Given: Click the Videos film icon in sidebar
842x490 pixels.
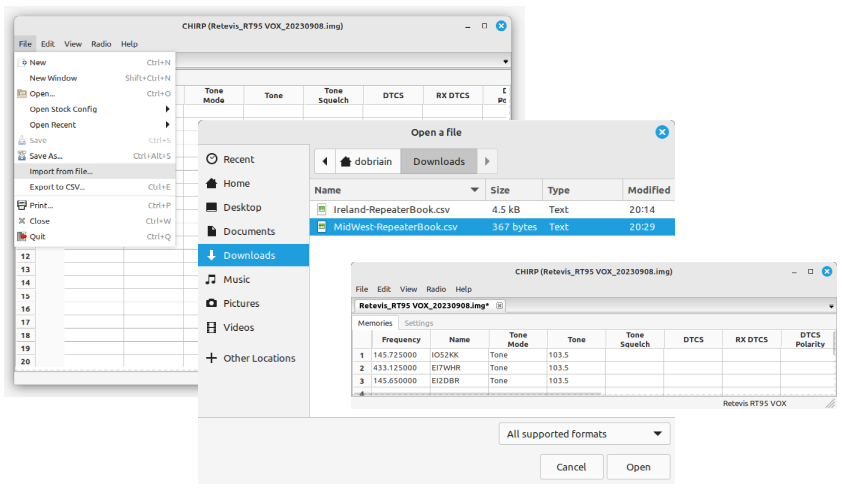Looking at the screenshot, I should point(212,327).
